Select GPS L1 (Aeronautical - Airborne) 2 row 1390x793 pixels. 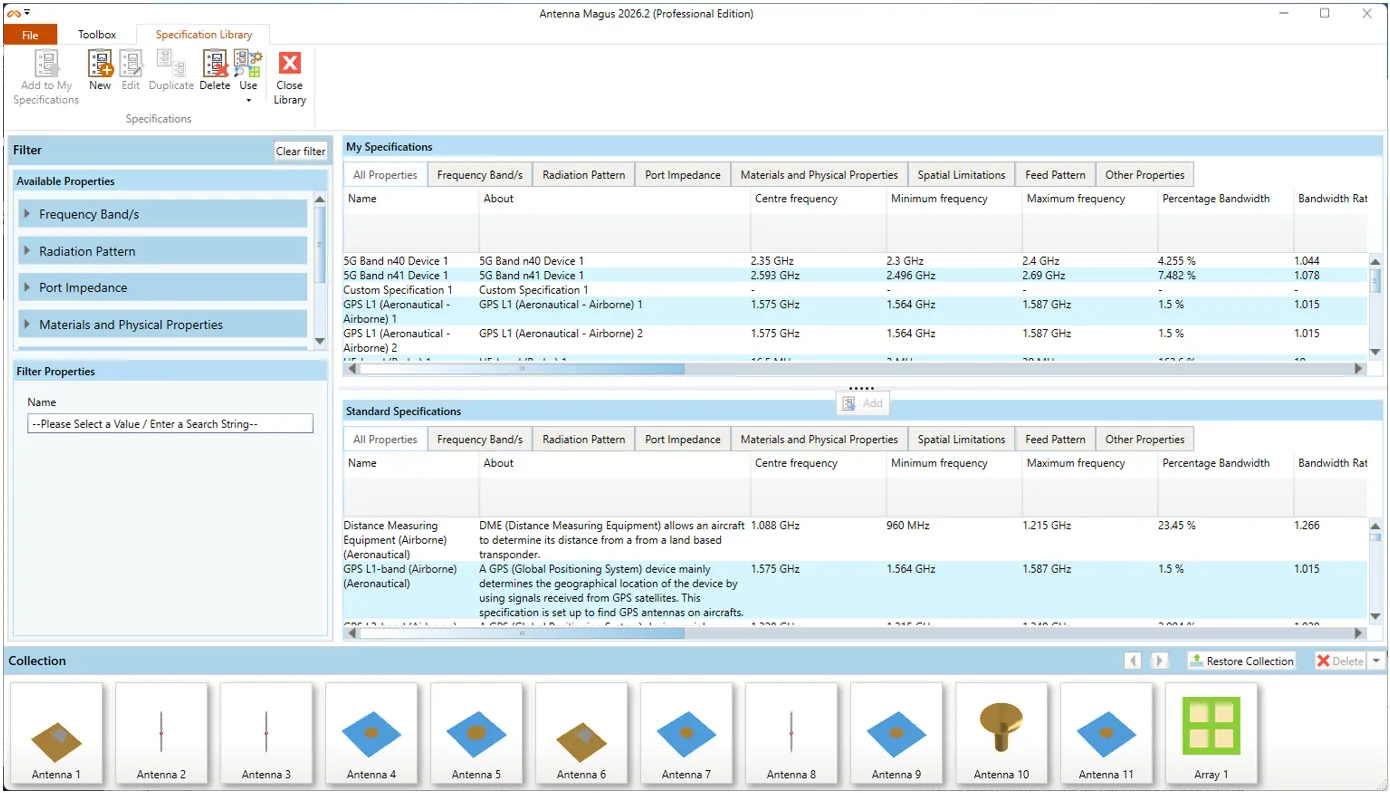click(x=855, y=340)
